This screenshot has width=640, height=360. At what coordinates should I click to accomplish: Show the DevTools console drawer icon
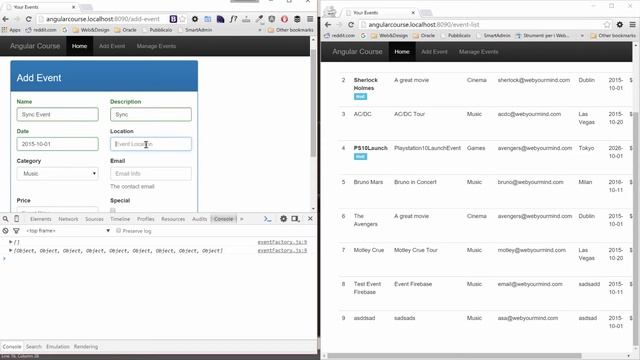(267, 219)
